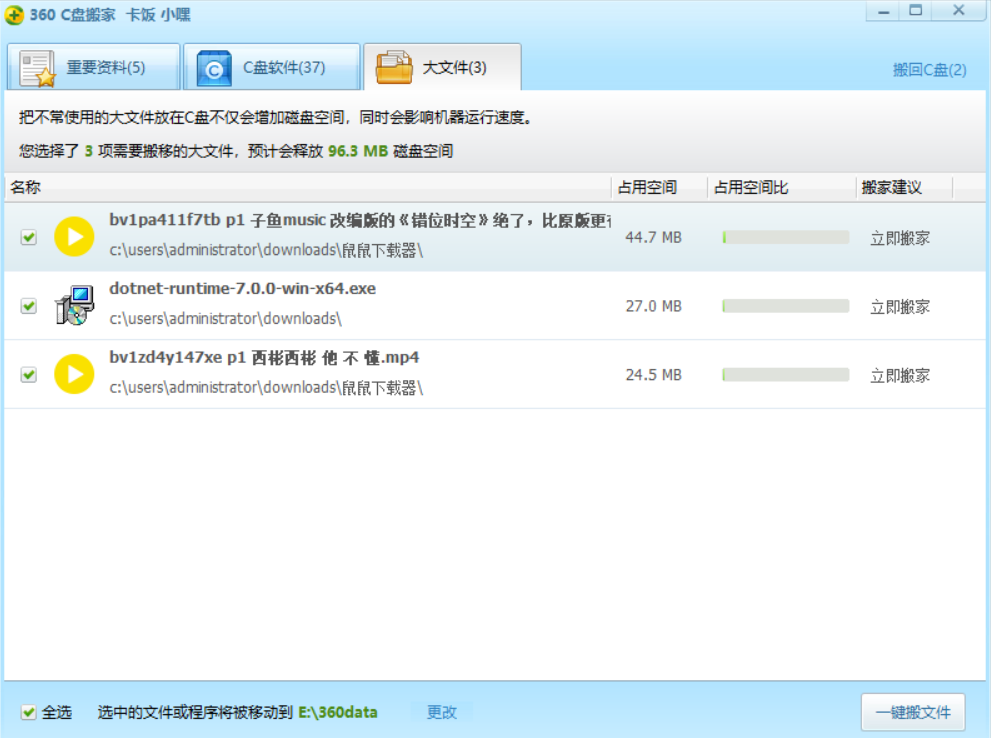Select the bv1pa411f7tb 子鱼music file name

click(360, 221)
